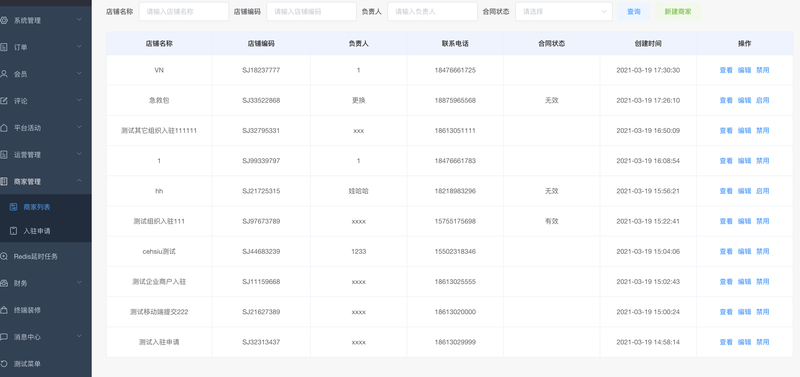The height and width of the screenshot is (377, 800).
Task: Click the 订单 sidebar icon
Action: 4,47
